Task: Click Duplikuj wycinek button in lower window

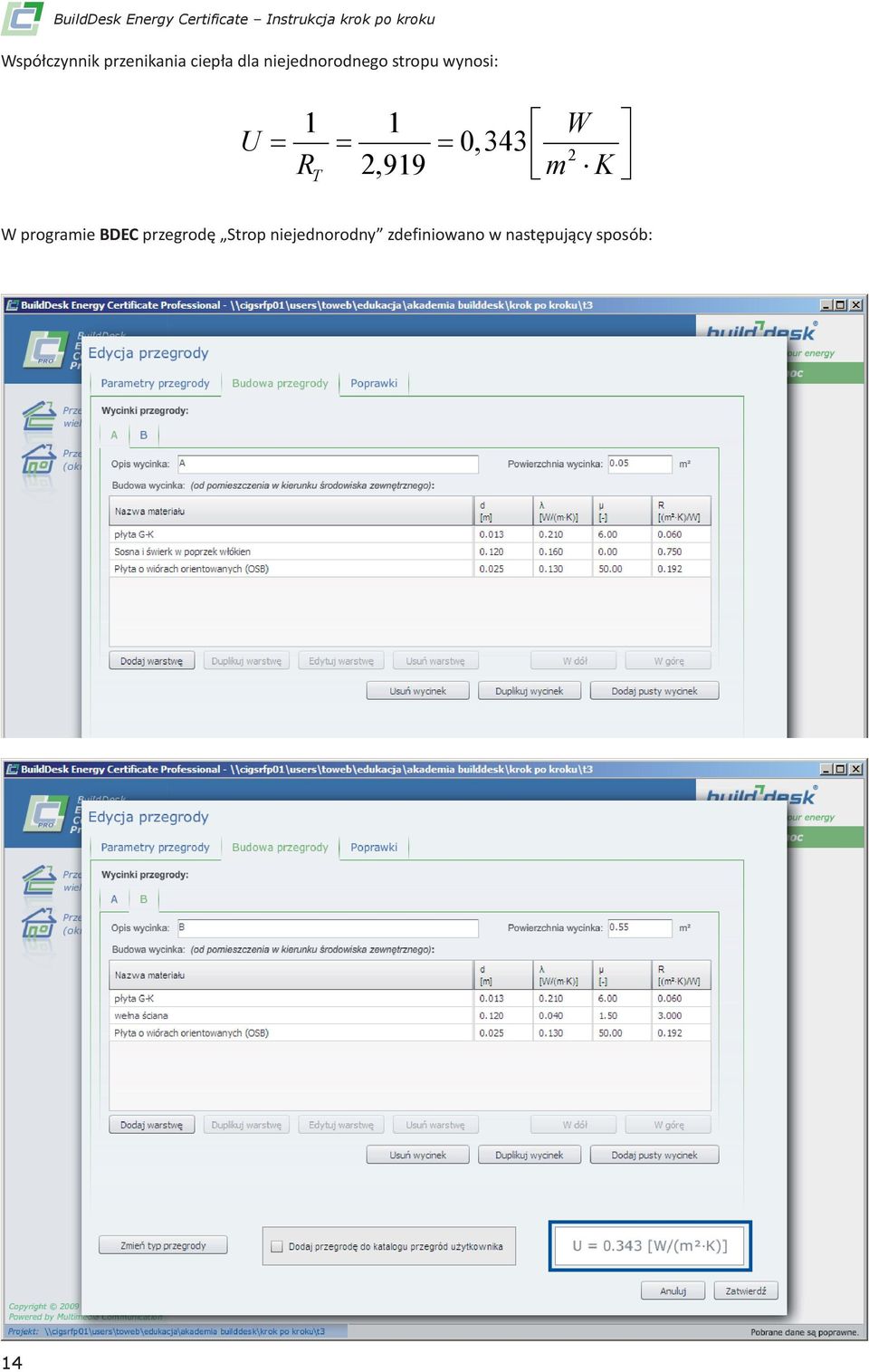Action: (529, 1155)
